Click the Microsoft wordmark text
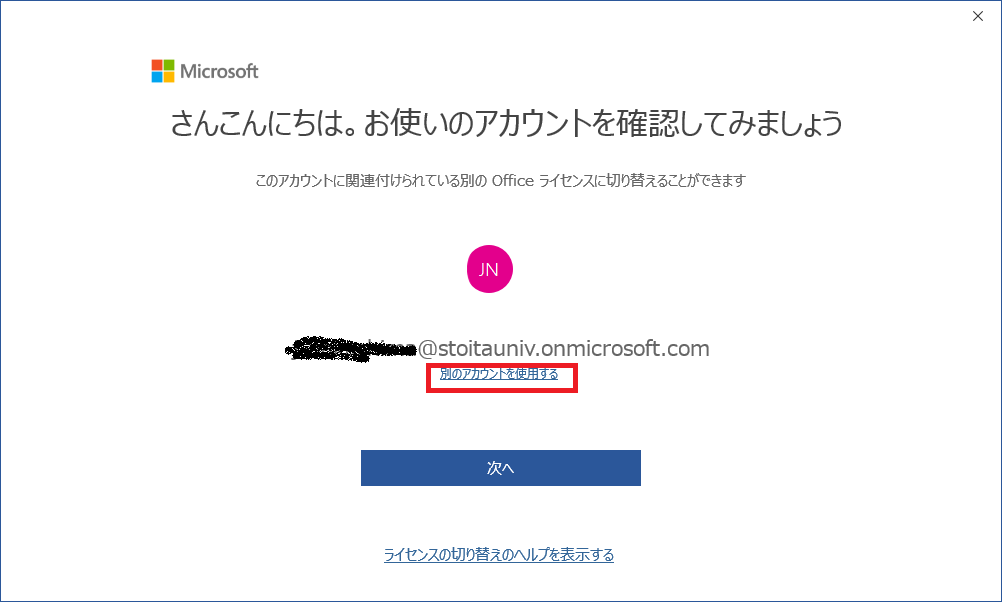The height and width of the screenshot is (602, 1002). [x=219, y=71]
